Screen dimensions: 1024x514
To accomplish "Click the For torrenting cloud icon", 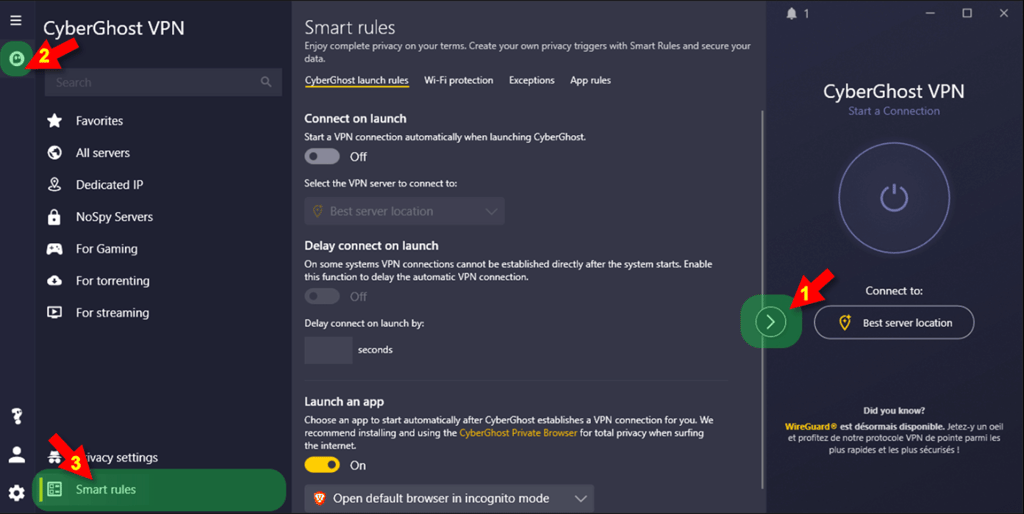I will [x=55, y=281].
